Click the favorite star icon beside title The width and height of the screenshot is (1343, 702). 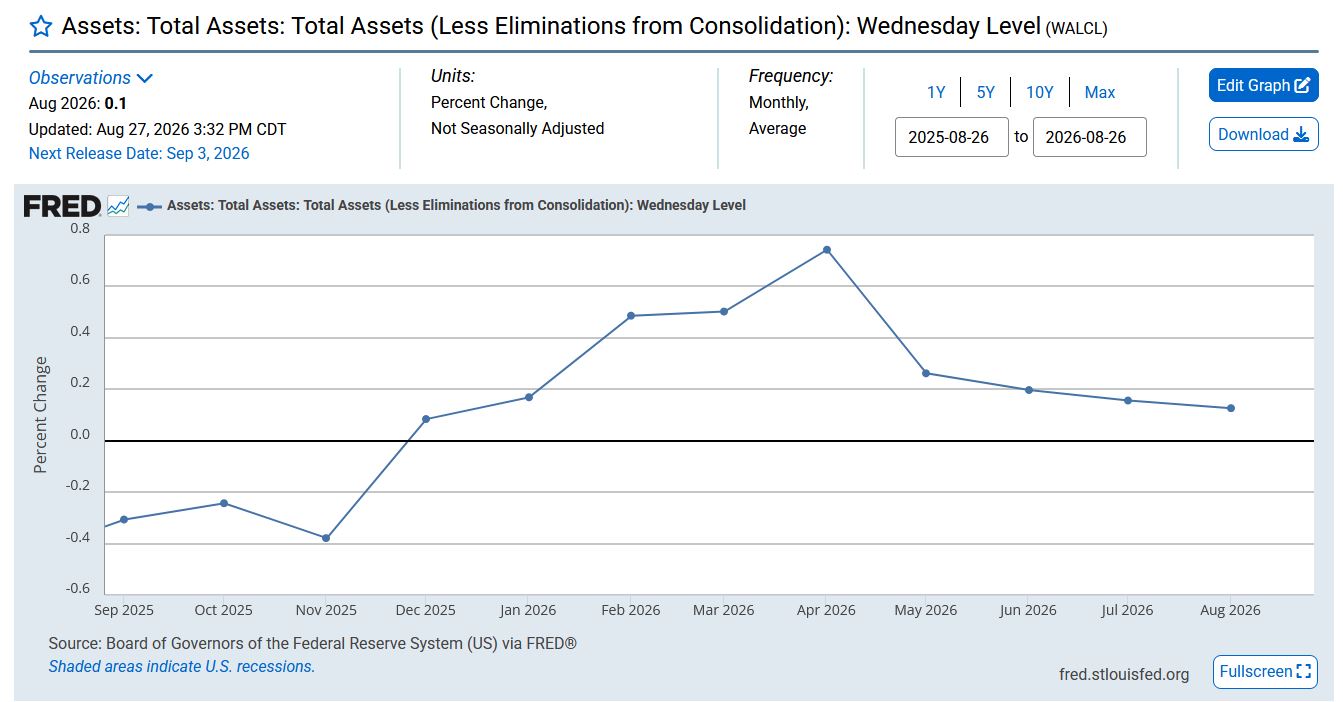tap(41, 26)
